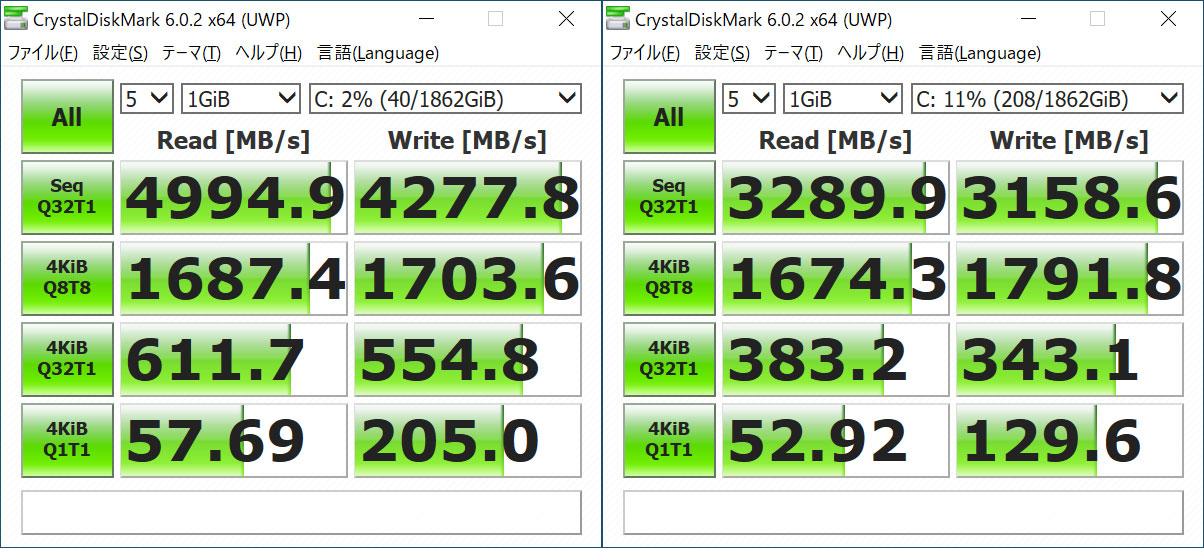Open 設定 menu in left window

pyautogui.click(x=120, y=53)
